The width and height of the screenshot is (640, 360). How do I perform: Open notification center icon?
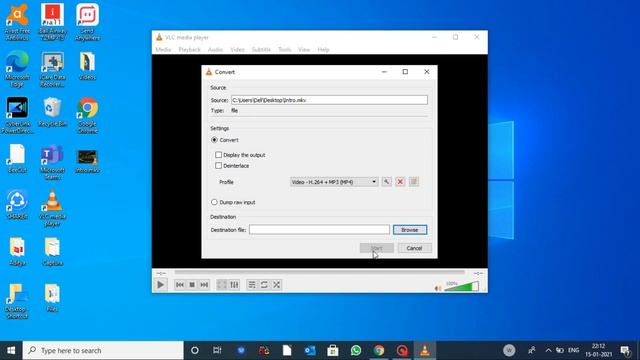click(x=625, y=350)
